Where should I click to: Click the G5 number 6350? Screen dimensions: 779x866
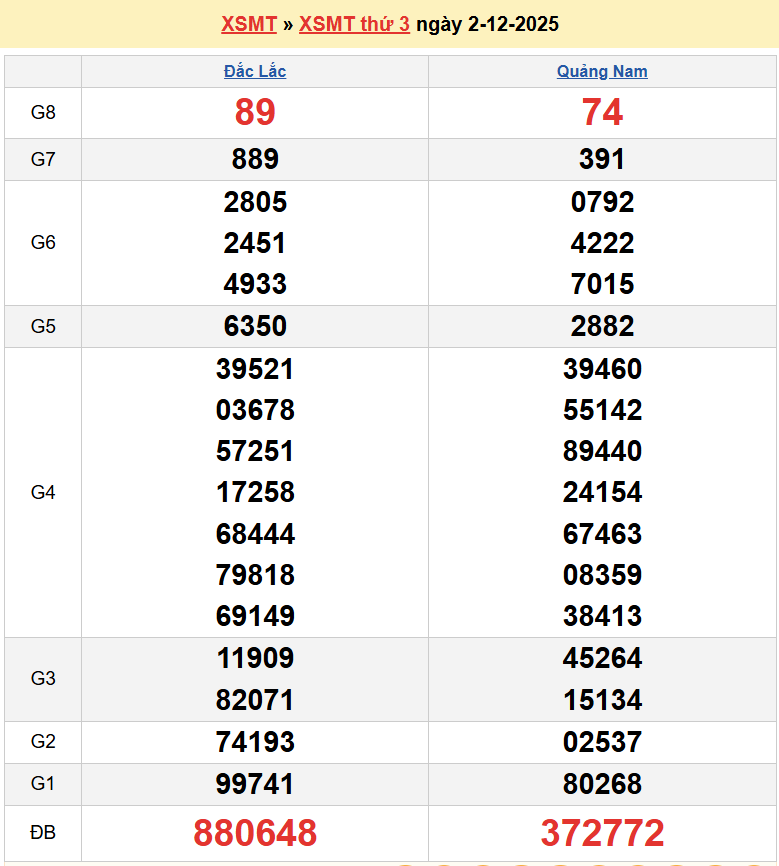pos(255,326)
